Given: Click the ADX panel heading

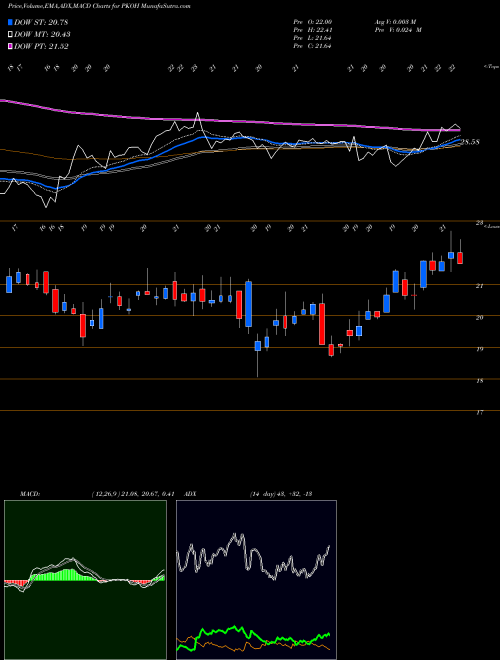Looking at the screenshot, I should [x=191, y=494].
